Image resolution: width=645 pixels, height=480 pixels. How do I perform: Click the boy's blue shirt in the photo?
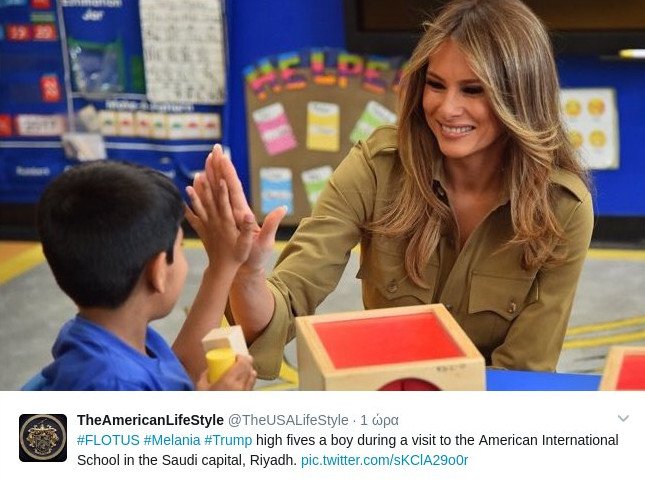point(111,356)
